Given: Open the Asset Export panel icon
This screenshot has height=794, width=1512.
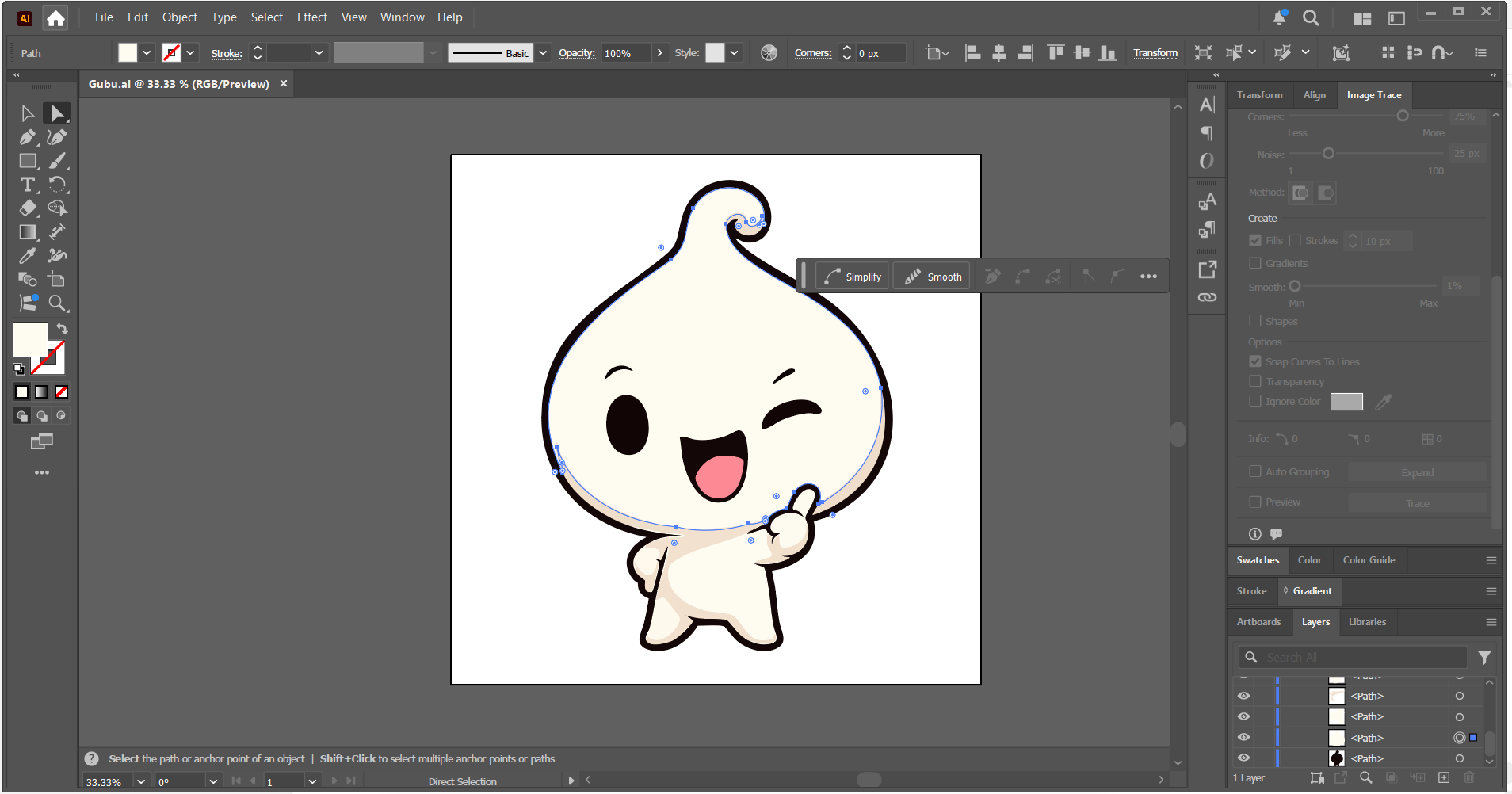Looking at the screenshot, I should 1207,269.
